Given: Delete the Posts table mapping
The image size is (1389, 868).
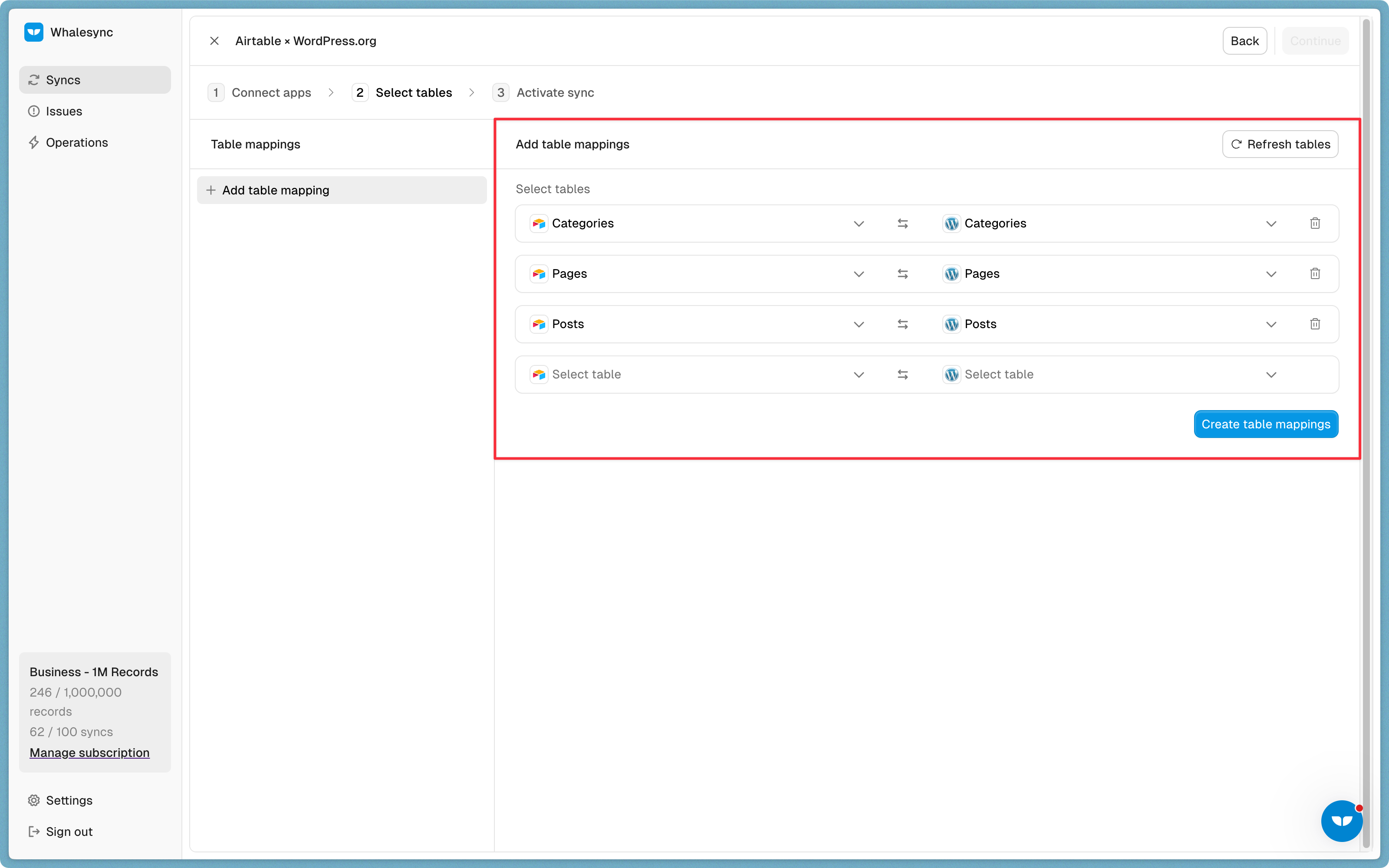Looking at the screenshot, I should (x=1315, y=324).
